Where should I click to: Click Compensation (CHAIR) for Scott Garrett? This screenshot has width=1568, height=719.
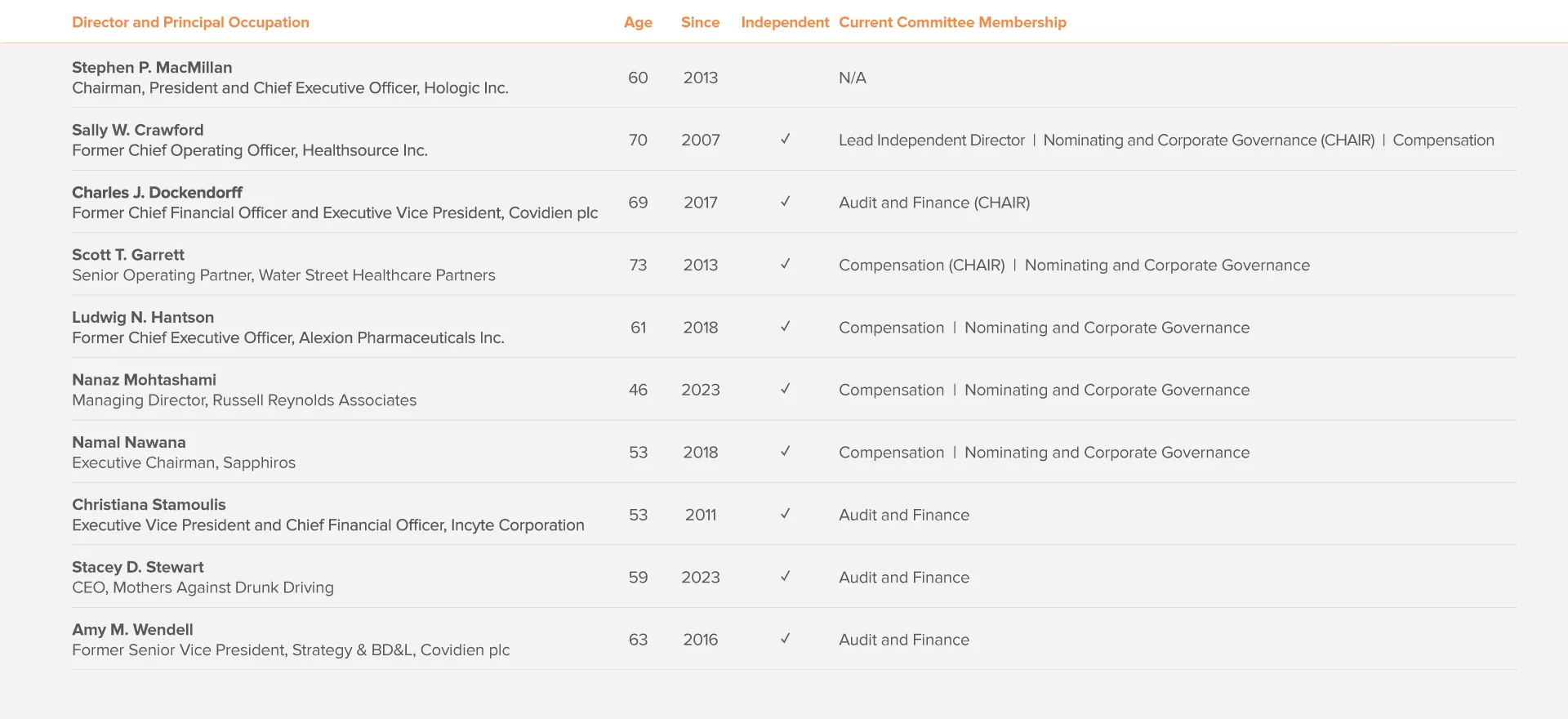click(921, 266)
